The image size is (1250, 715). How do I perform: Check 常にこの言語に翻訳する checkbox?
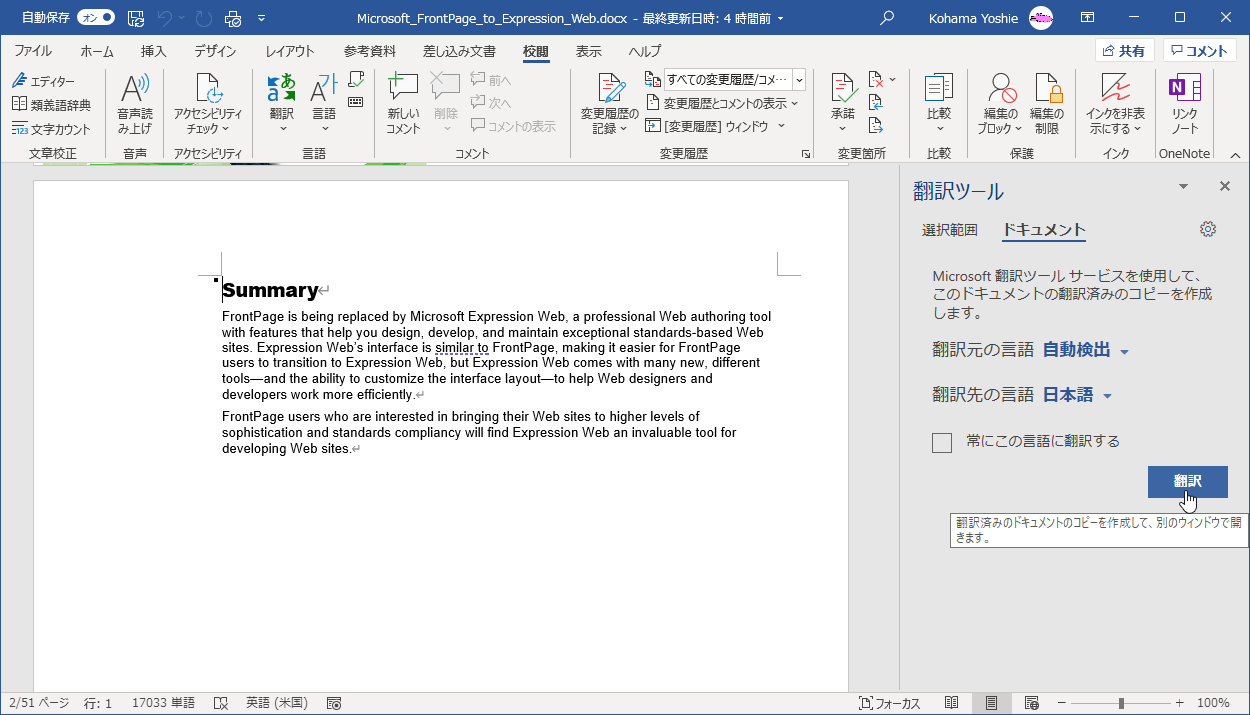click(x=941, y=442)
